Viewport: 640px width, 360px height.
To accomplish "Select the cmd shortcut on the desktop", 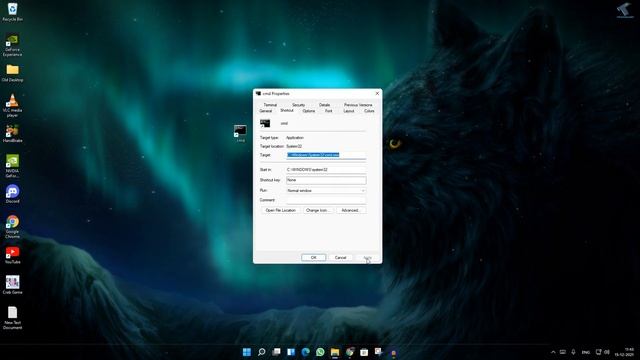I will (240, 133).
